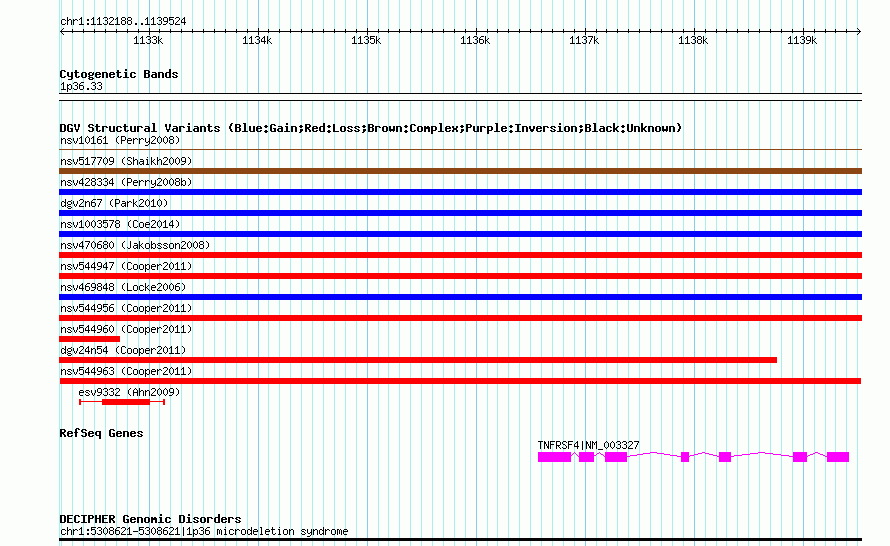Click the DECIPHER Genomic Disorders track title
The image size is (890, 546).
point(150,519)
